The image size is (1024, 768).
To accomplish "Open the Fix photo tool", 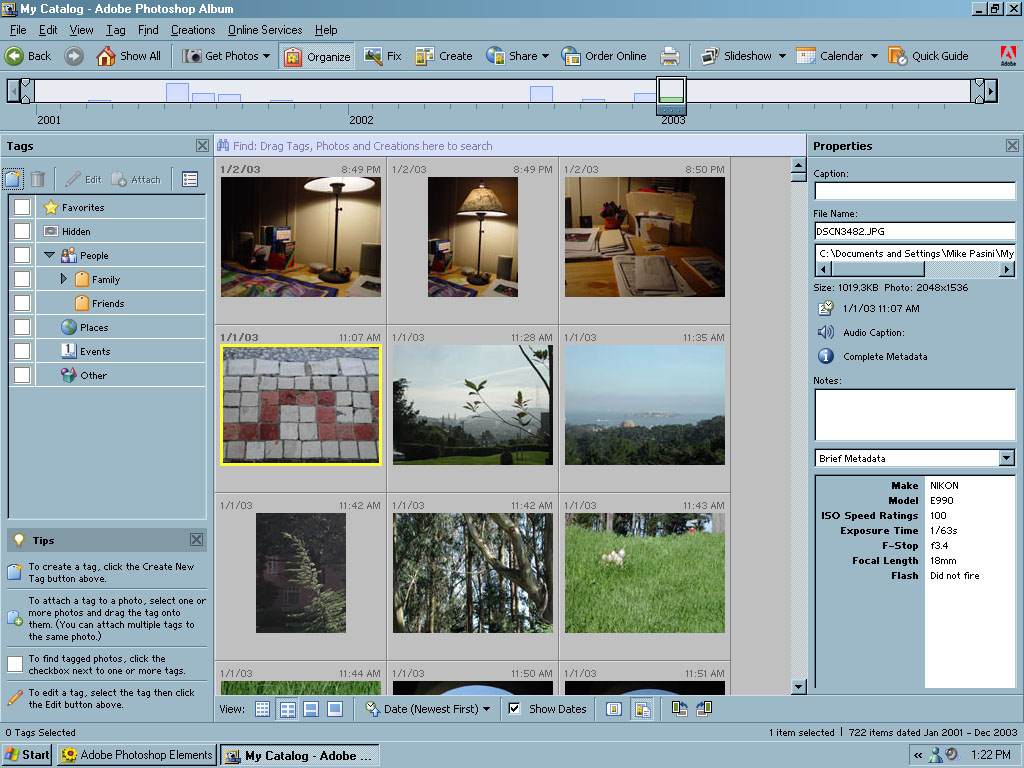I will 383,56.
